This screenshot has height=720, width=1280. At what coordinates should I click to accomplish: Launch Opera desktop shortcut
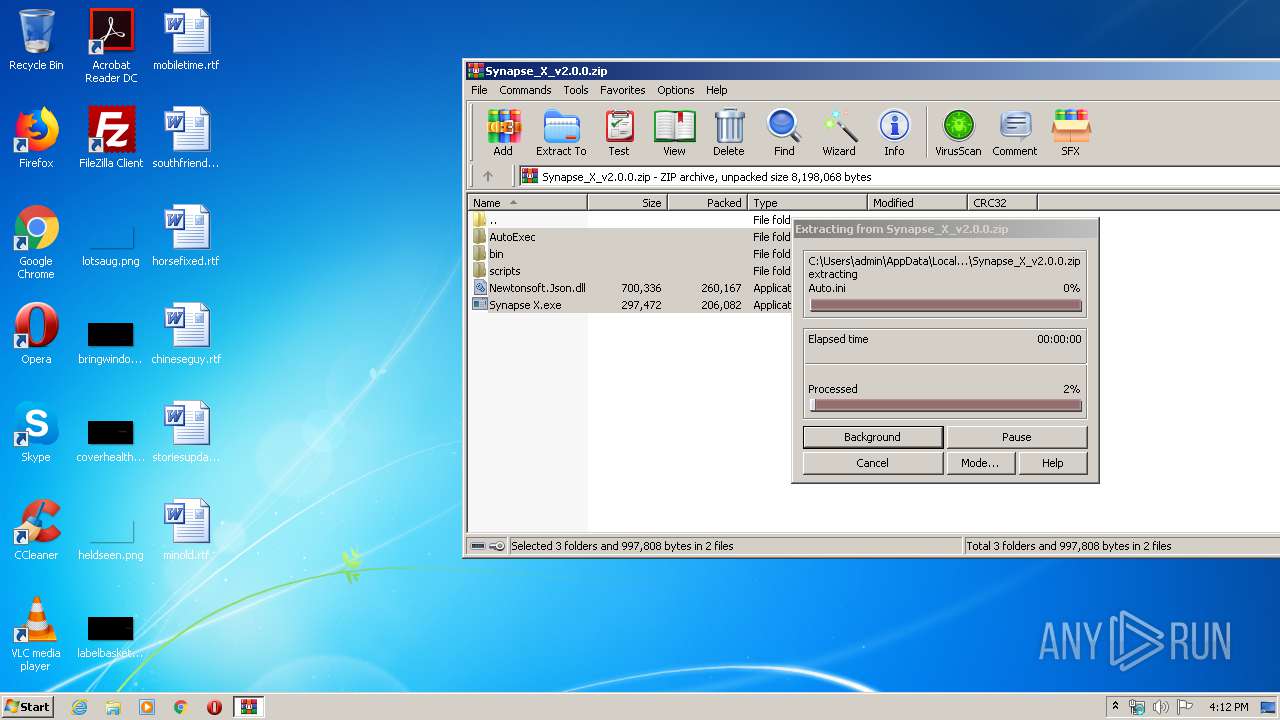[x=36, y=334]
